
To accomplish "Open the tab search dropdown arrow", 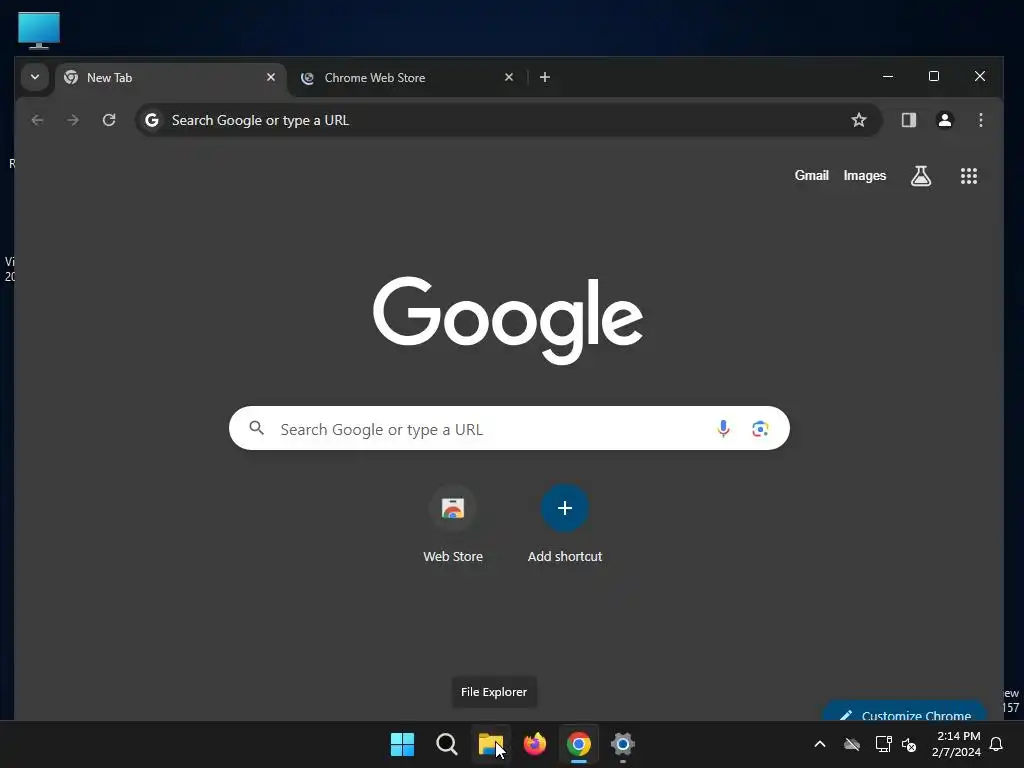I will tap(35, 77).
